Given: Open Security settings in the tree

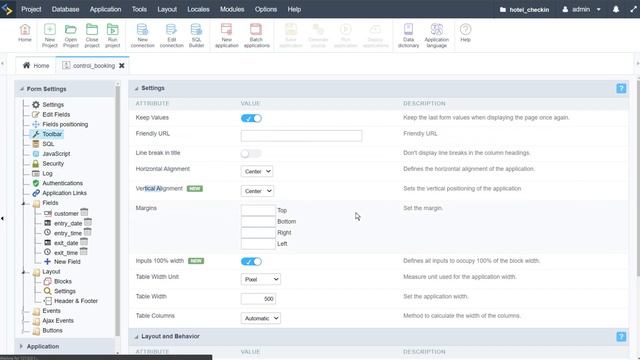Looking at the screenshot, I should click(53, 163).
